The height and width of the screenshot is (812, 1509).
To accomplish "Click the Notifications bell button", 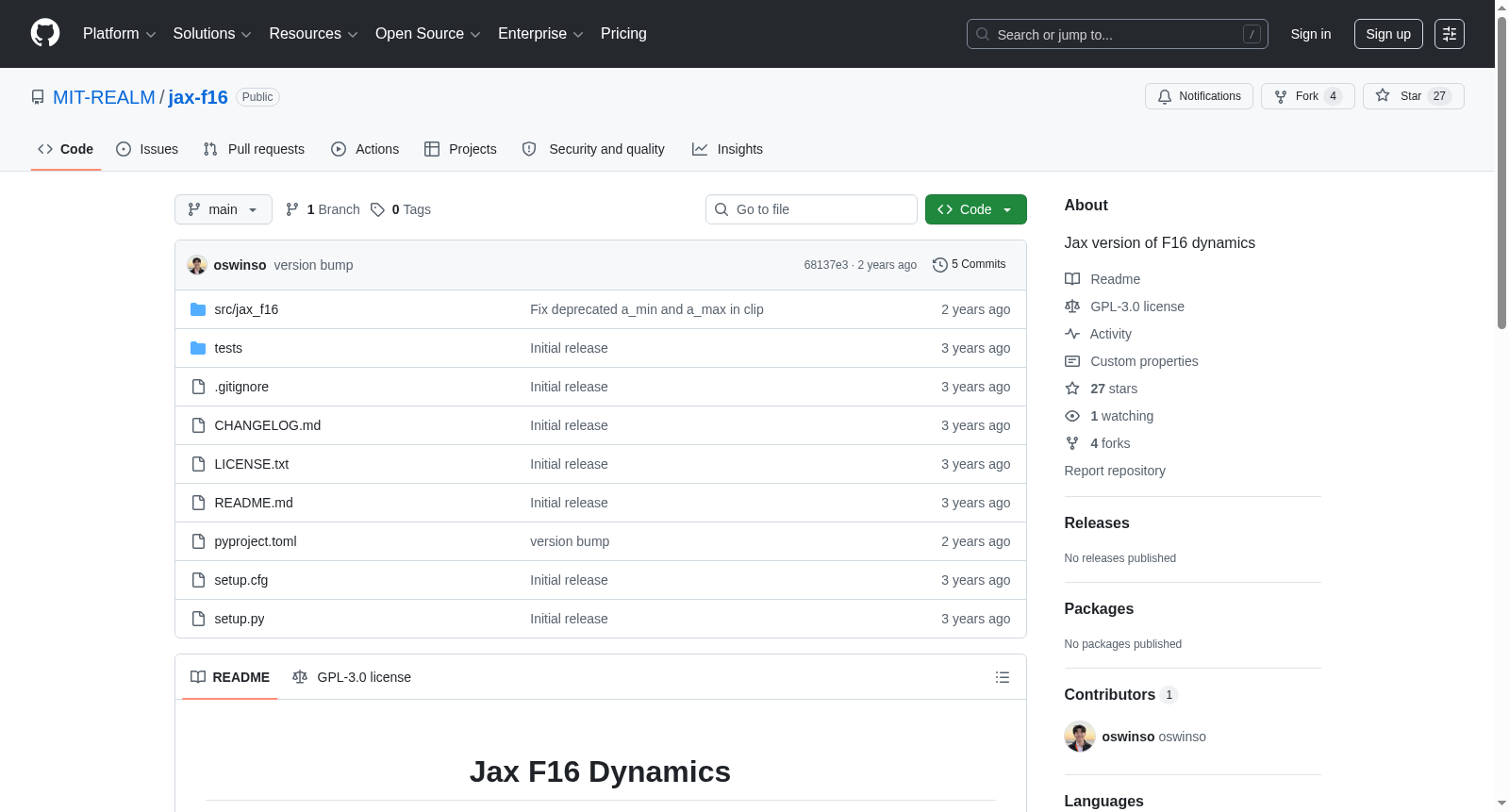I will [1199, 96].
